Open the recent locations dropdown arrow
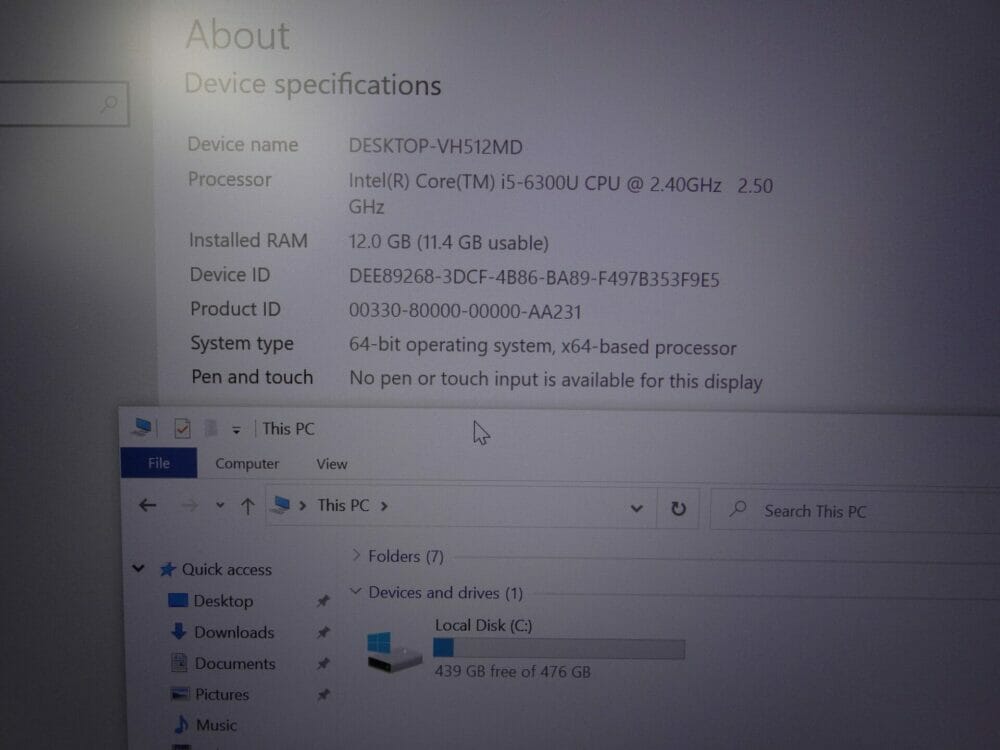 coord(220,505)
